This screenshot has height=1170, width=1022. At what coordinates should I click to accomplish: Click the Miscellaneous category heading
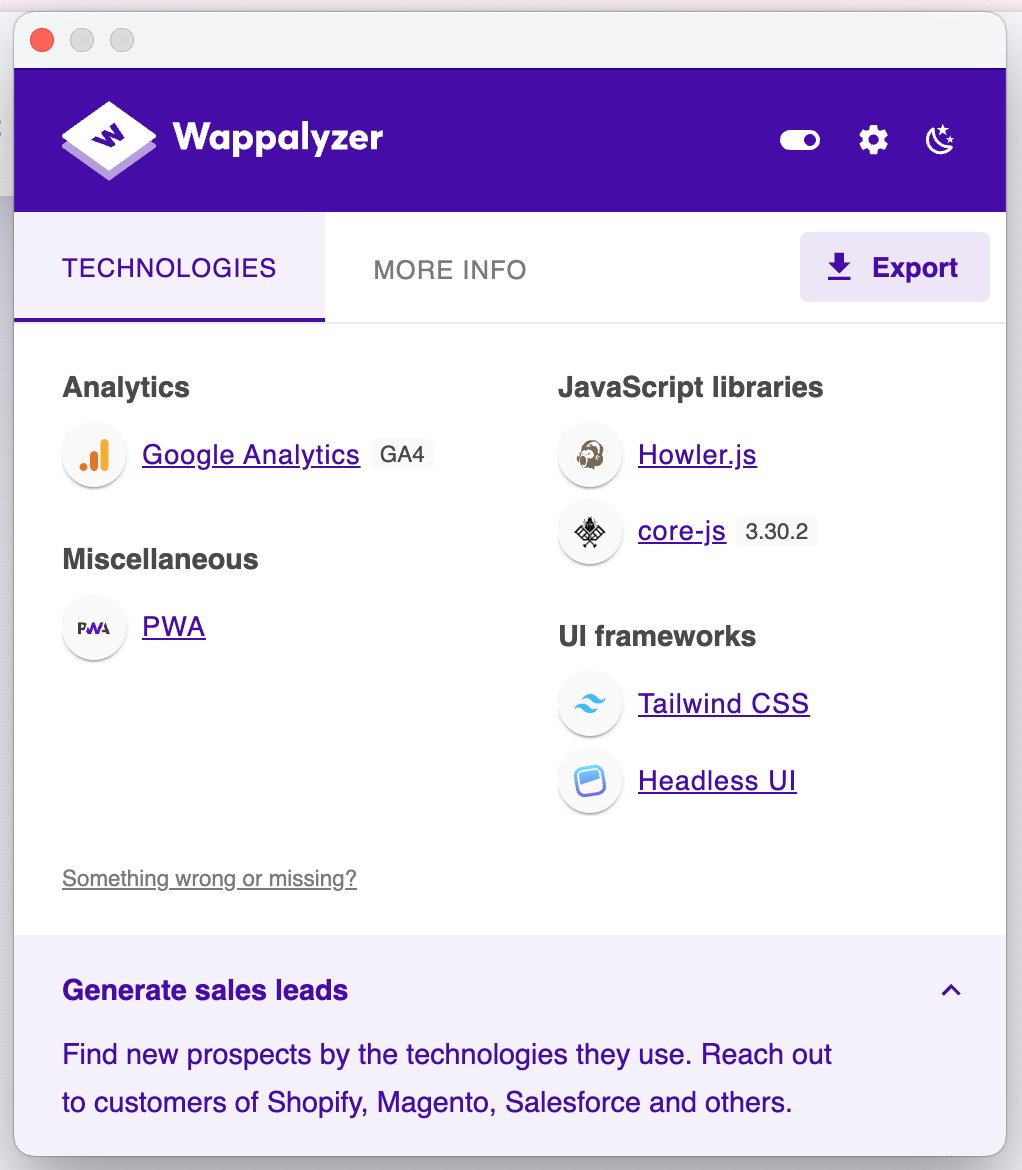point(160,559)
